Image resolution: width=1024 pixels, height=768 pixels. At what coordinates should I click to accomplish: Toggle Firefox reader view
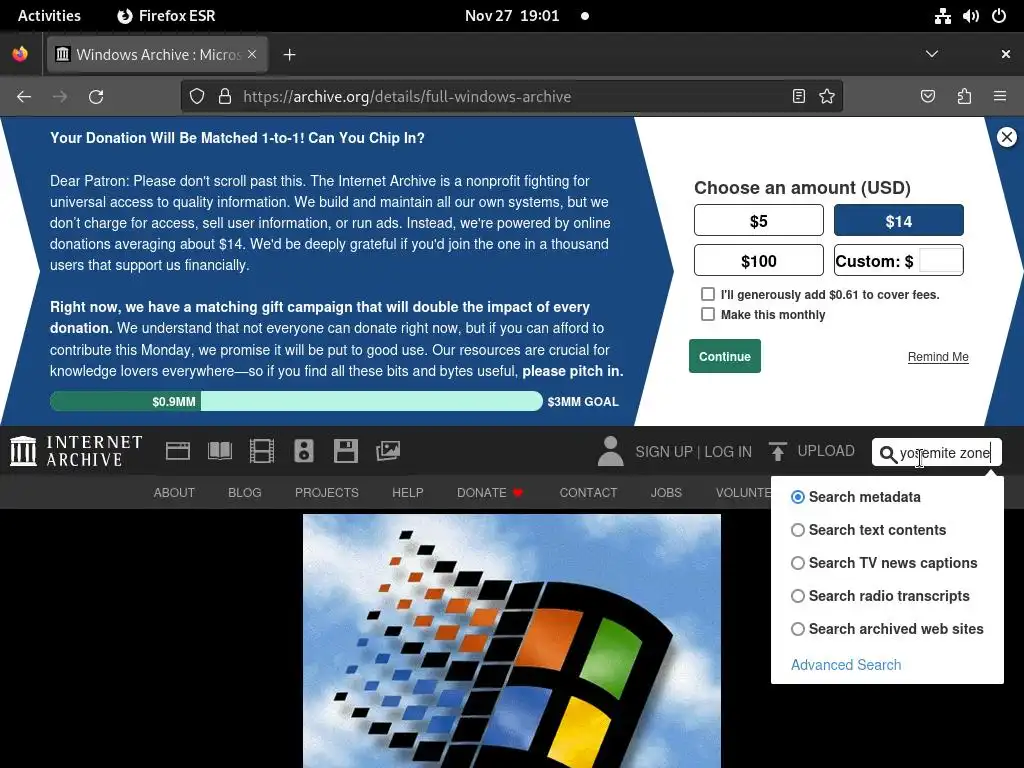799,97
